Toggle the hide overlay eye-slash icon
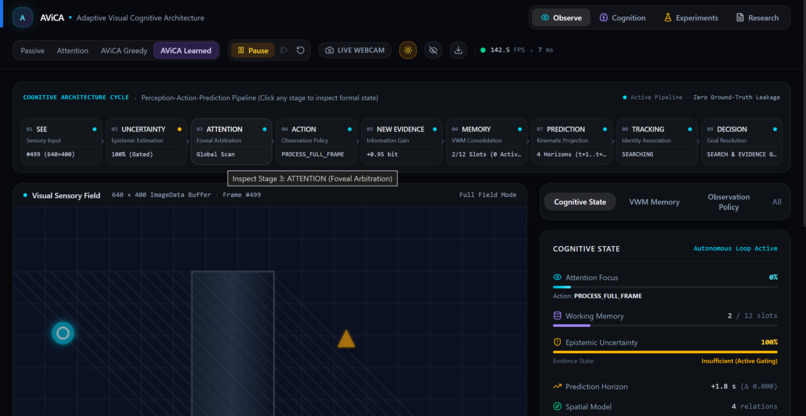The image size is (806, 416). [433, 50]
